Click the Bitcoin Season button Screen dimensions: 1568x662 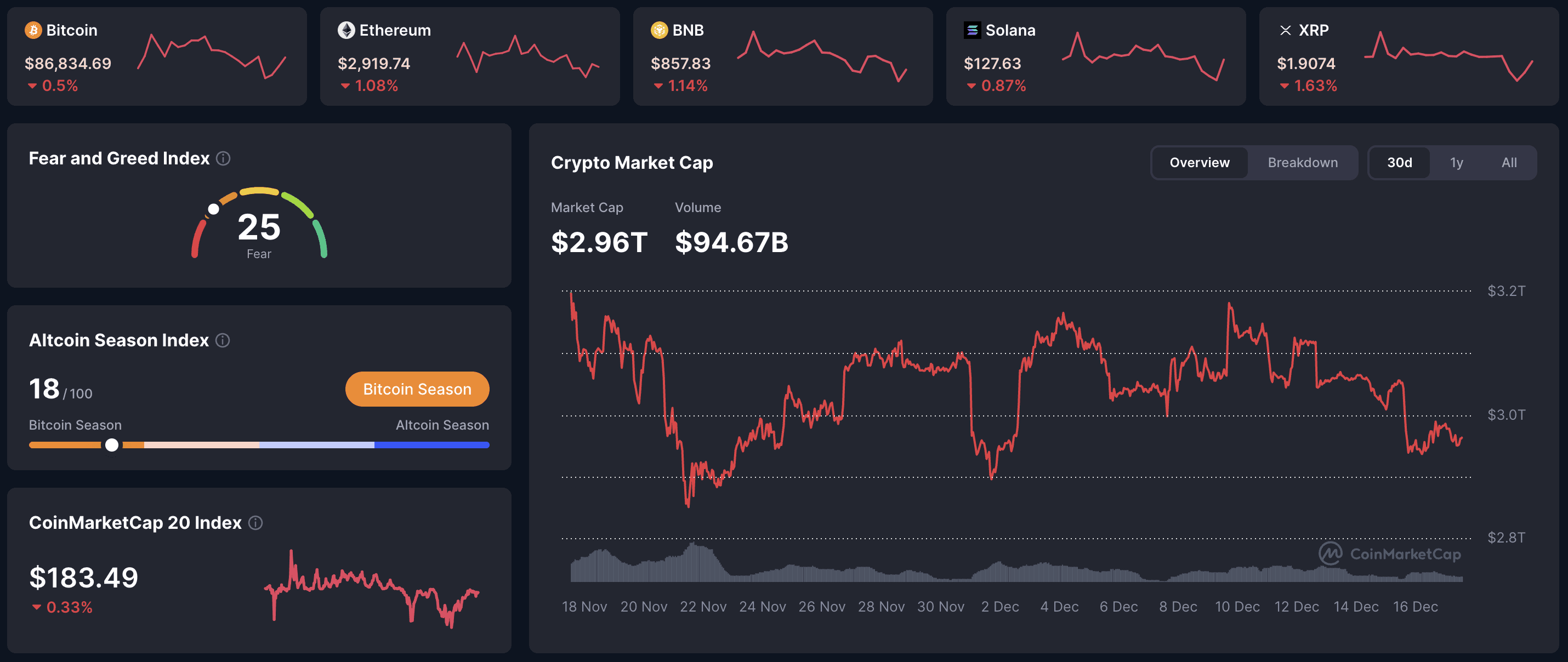point(417,389)
